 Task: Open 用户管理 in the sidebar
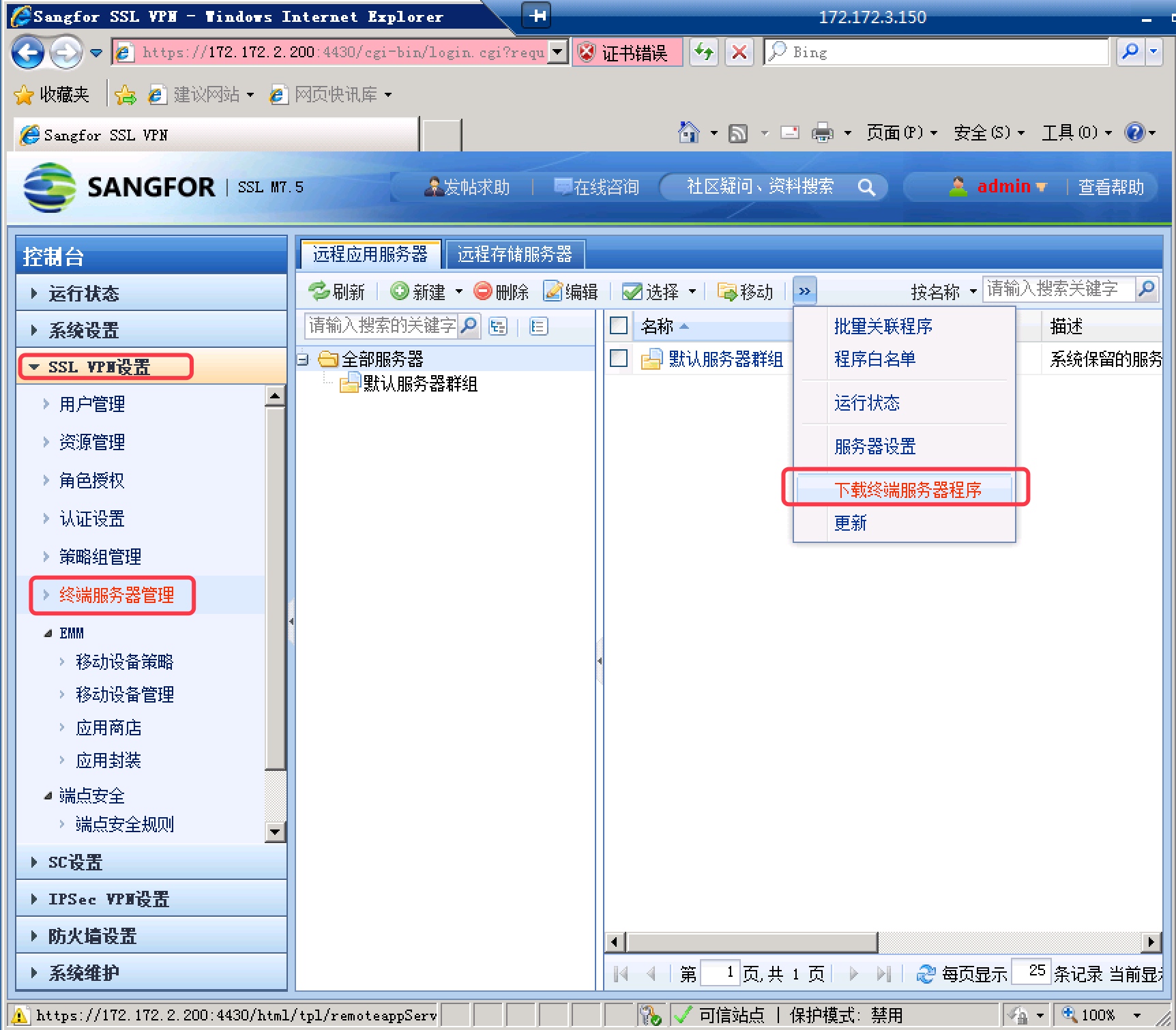[92, 404]
